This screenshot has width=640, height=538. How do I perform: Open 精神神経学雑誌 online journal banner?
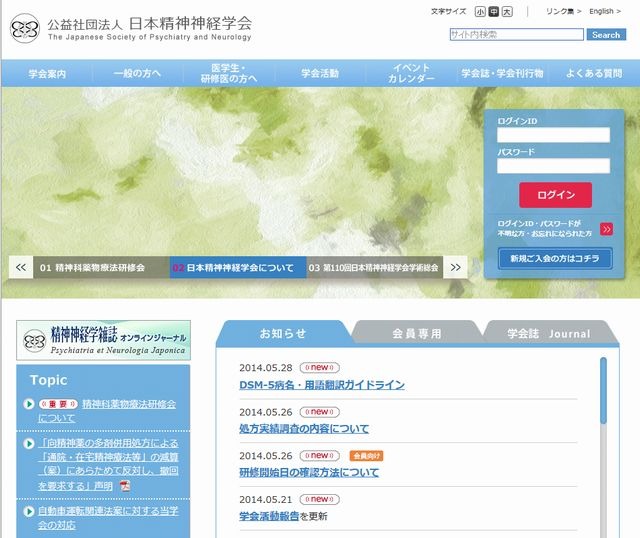pyautogui.click(x=103, y=340)
